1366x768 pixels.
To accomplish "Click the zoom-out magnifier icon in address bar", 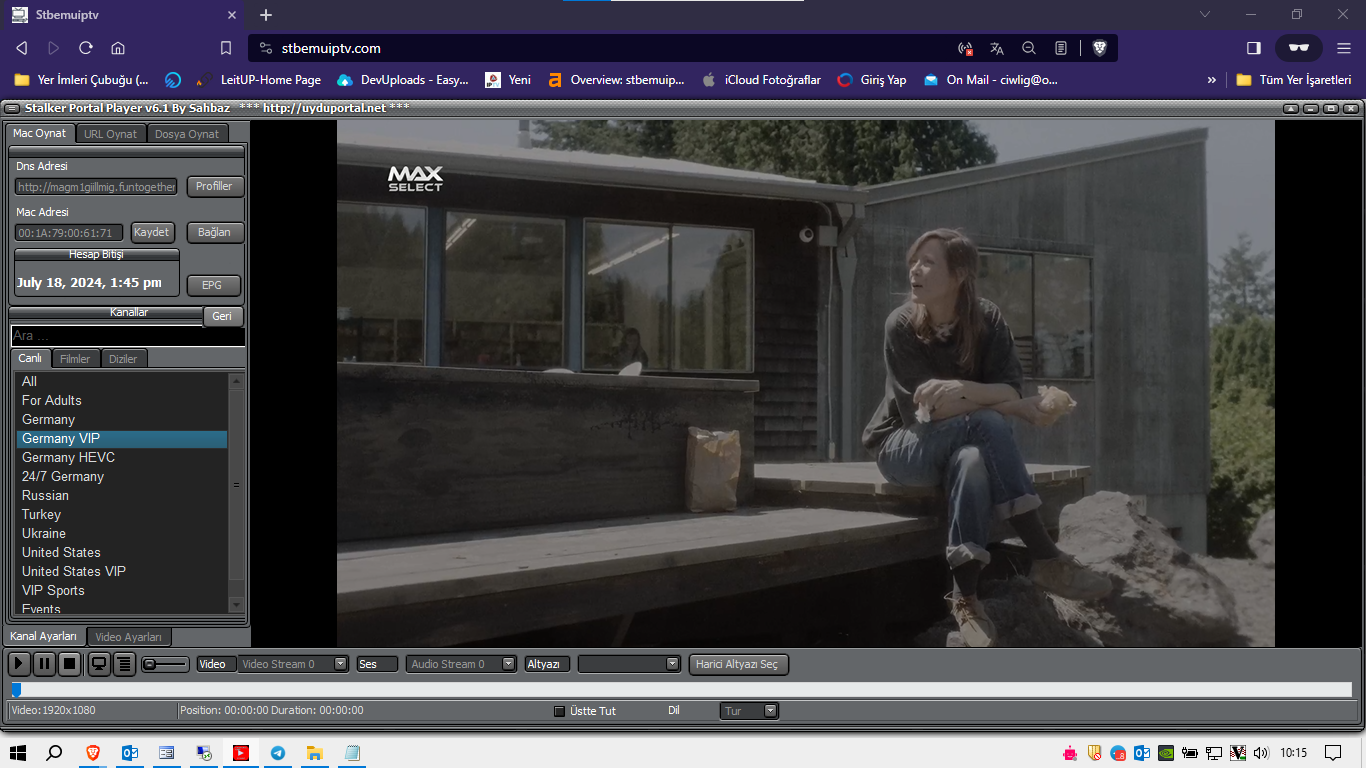I will (1029, 48).
